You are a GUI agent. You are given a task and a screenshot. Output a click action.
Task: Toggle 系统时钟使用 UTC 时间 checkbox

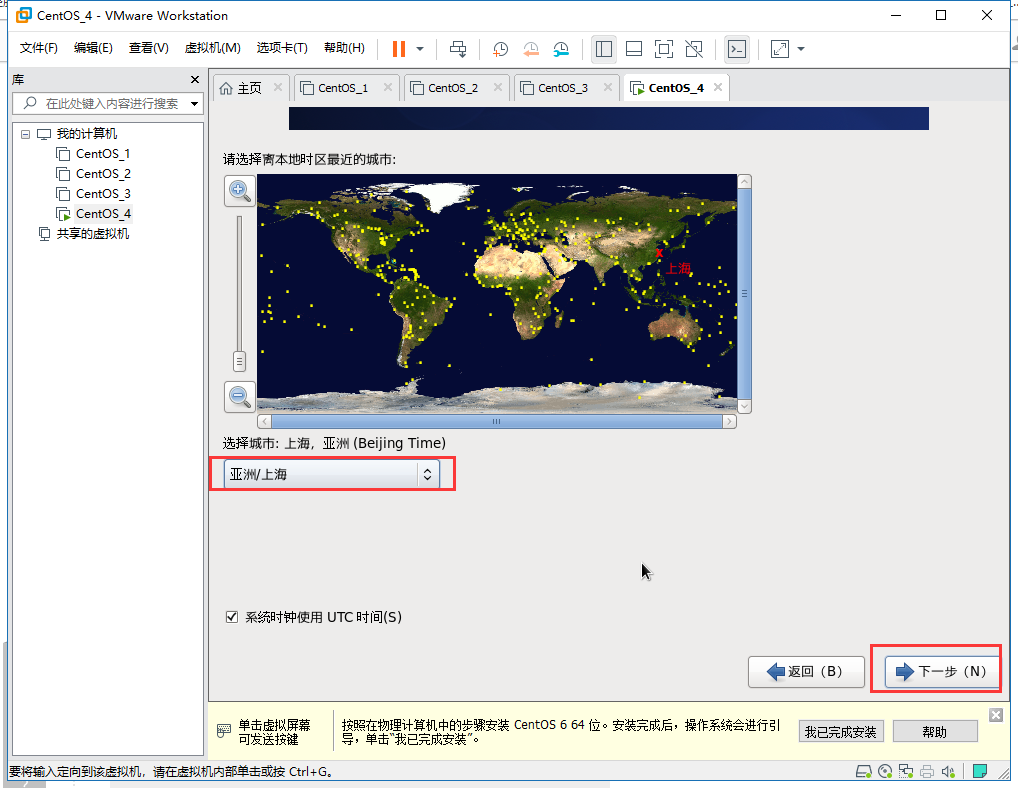(x=232, y=617)
